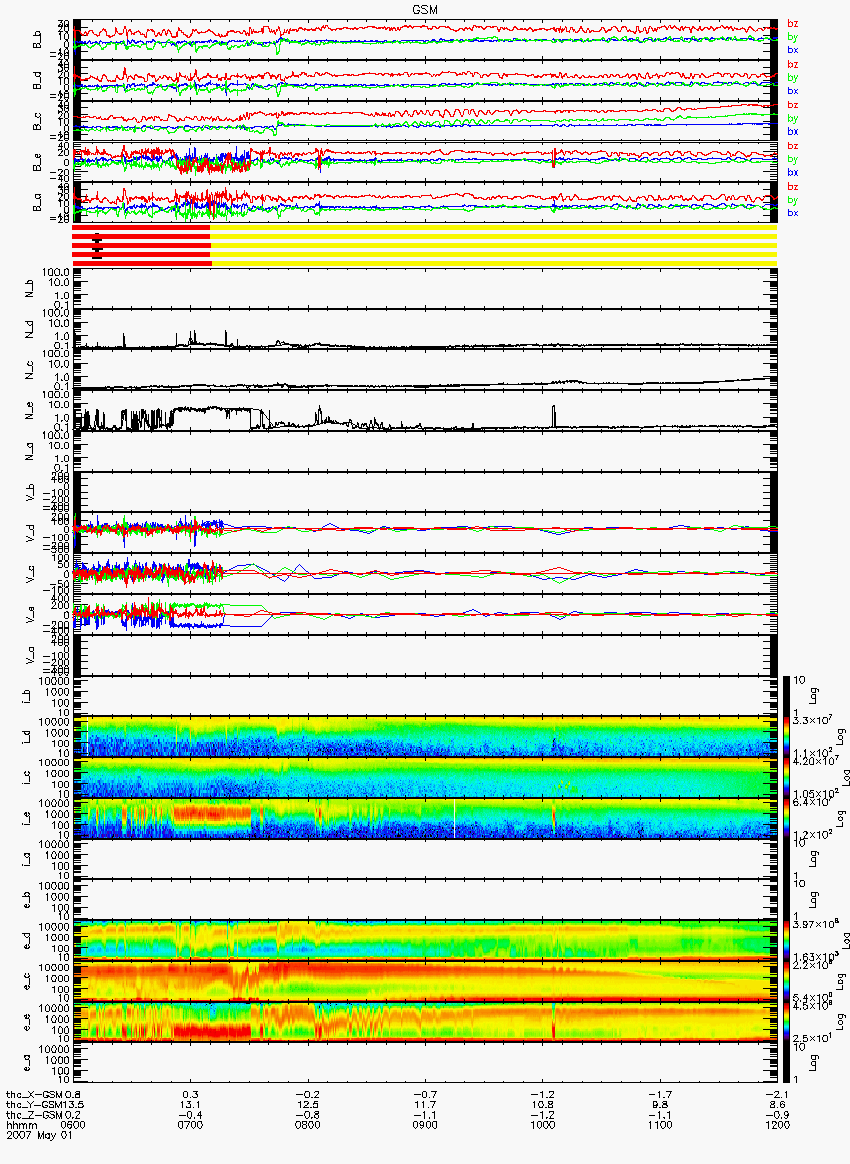Click the color scale beside i_d spectrogram
Screen dimensions: 850x1164
(787, 737)
